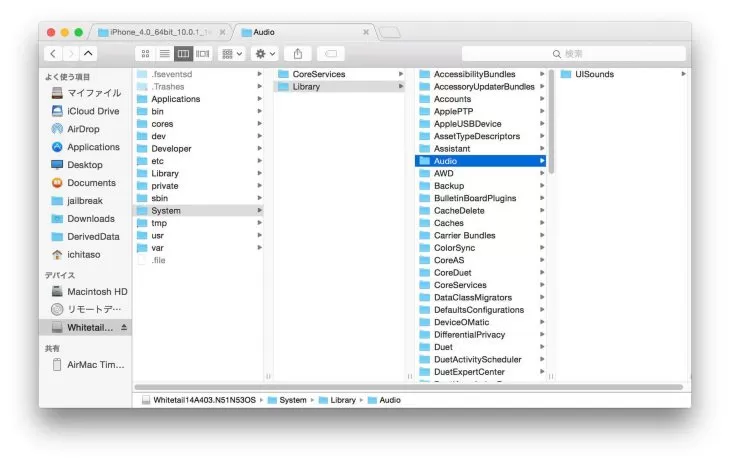
Task: Switch to the iPhone_4.0_64bit_10.0.1 tab
Action: 160,32
